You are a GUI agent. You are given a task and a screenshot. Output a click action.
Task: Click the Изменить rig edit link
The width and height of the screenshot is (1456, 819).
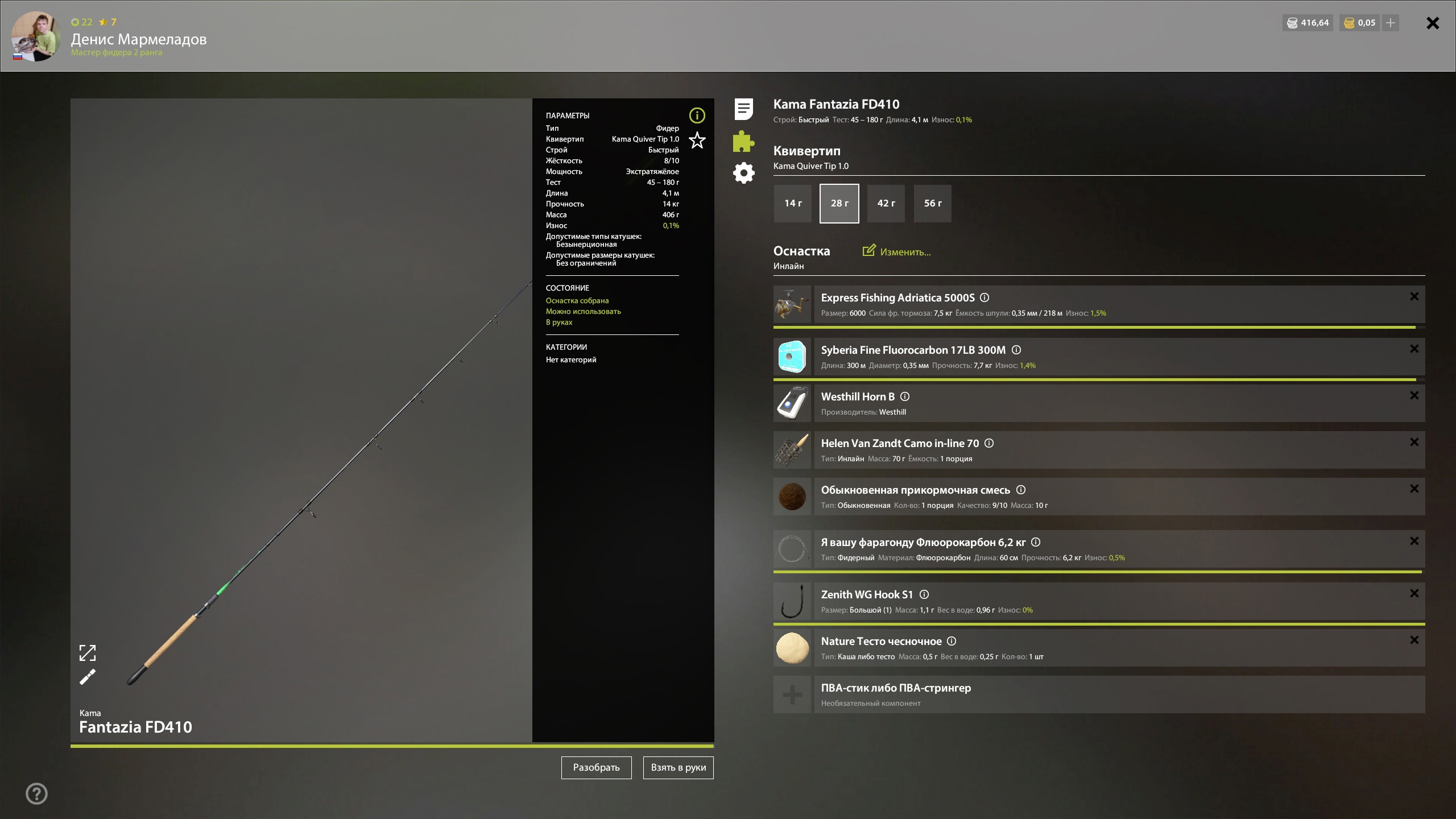897,251
